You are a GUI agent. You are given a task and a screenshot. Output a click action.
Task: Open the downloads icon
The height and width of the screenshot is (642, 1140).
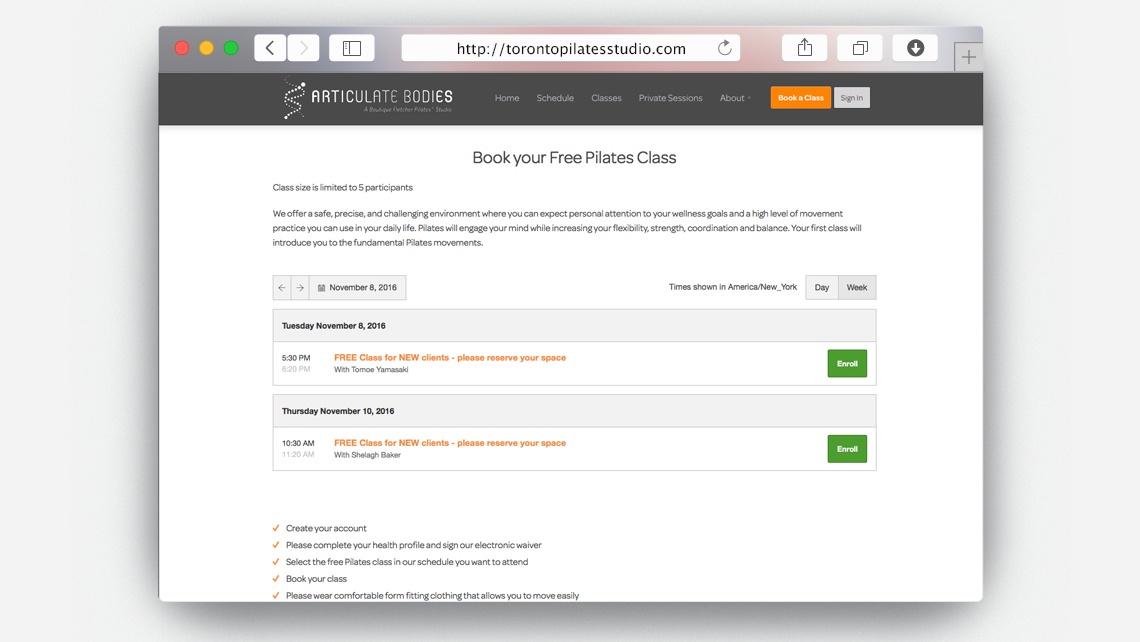point(915,48)
